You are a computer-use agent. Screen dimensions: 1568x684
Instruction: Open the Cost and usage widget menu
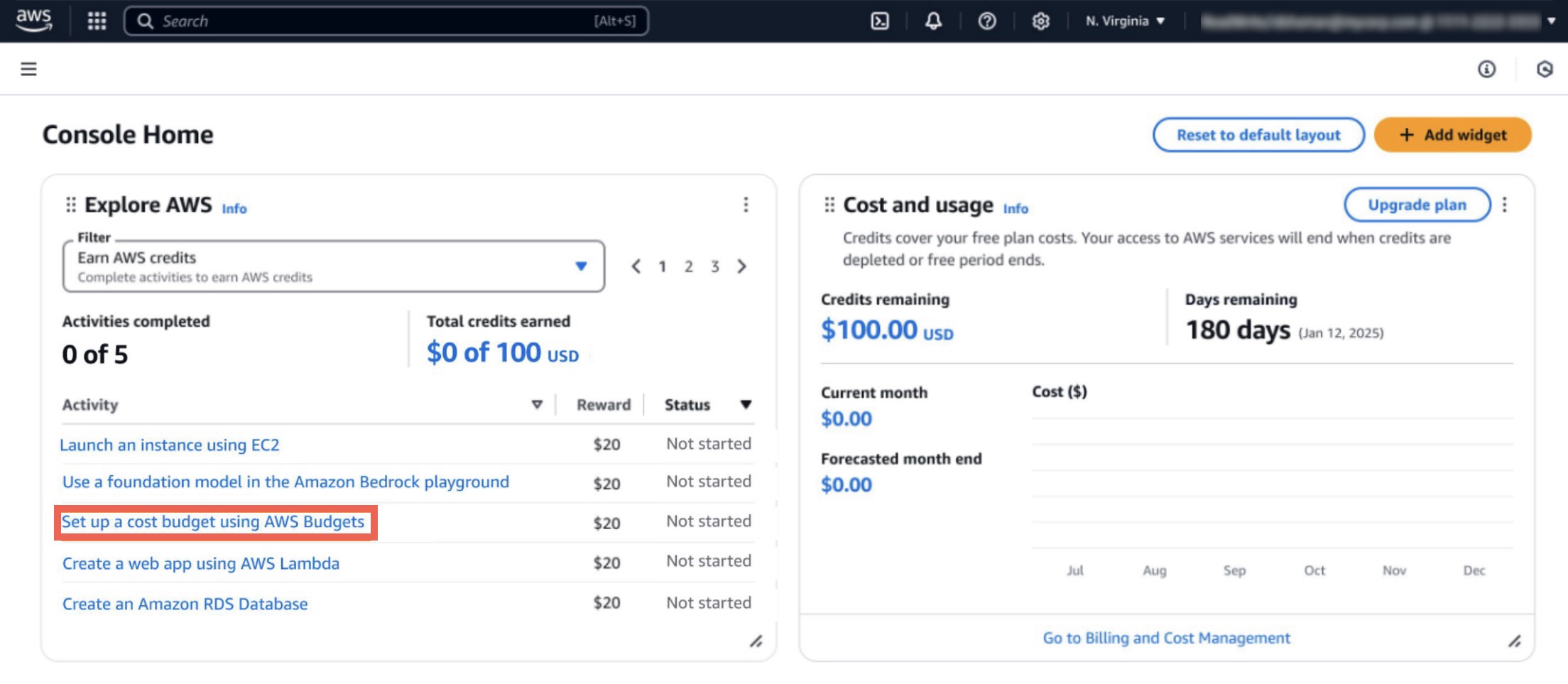(x=1505, y=205)
